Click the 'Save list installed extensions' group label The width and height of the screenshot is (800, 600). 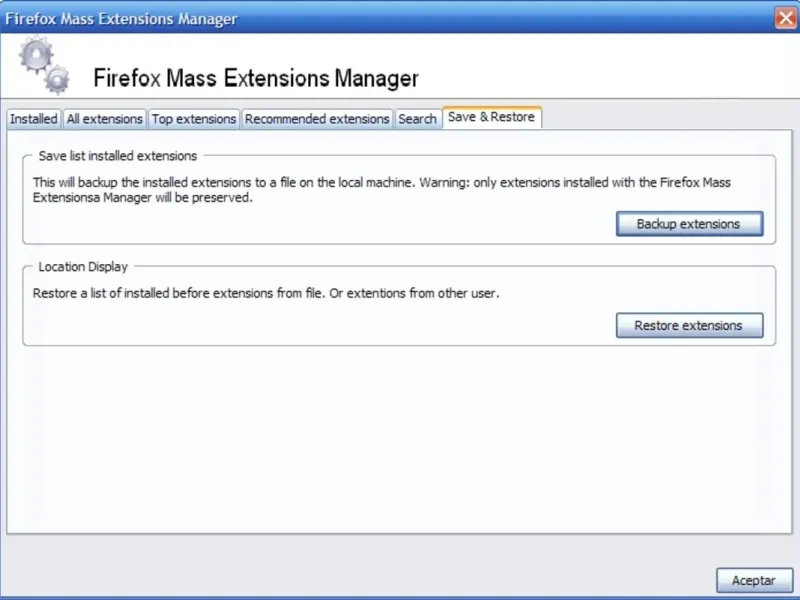pos(118,156)
